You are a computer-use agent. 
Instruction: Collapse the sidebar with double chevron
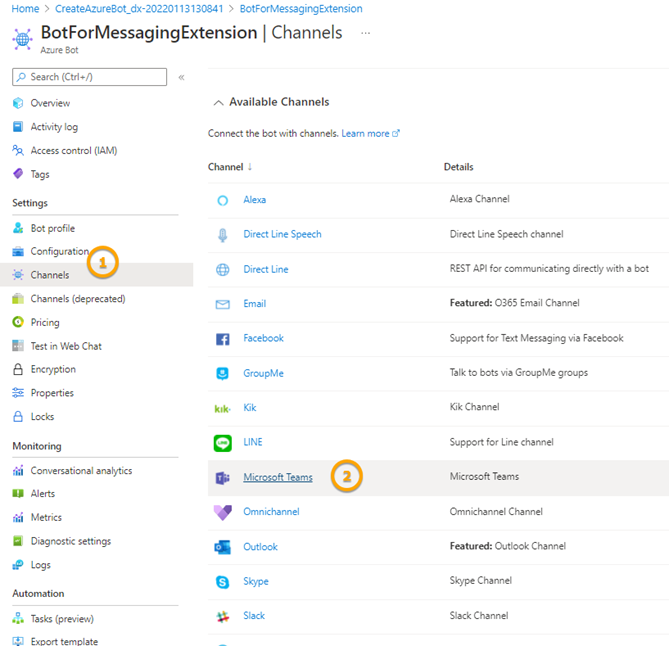pos(181,77)
